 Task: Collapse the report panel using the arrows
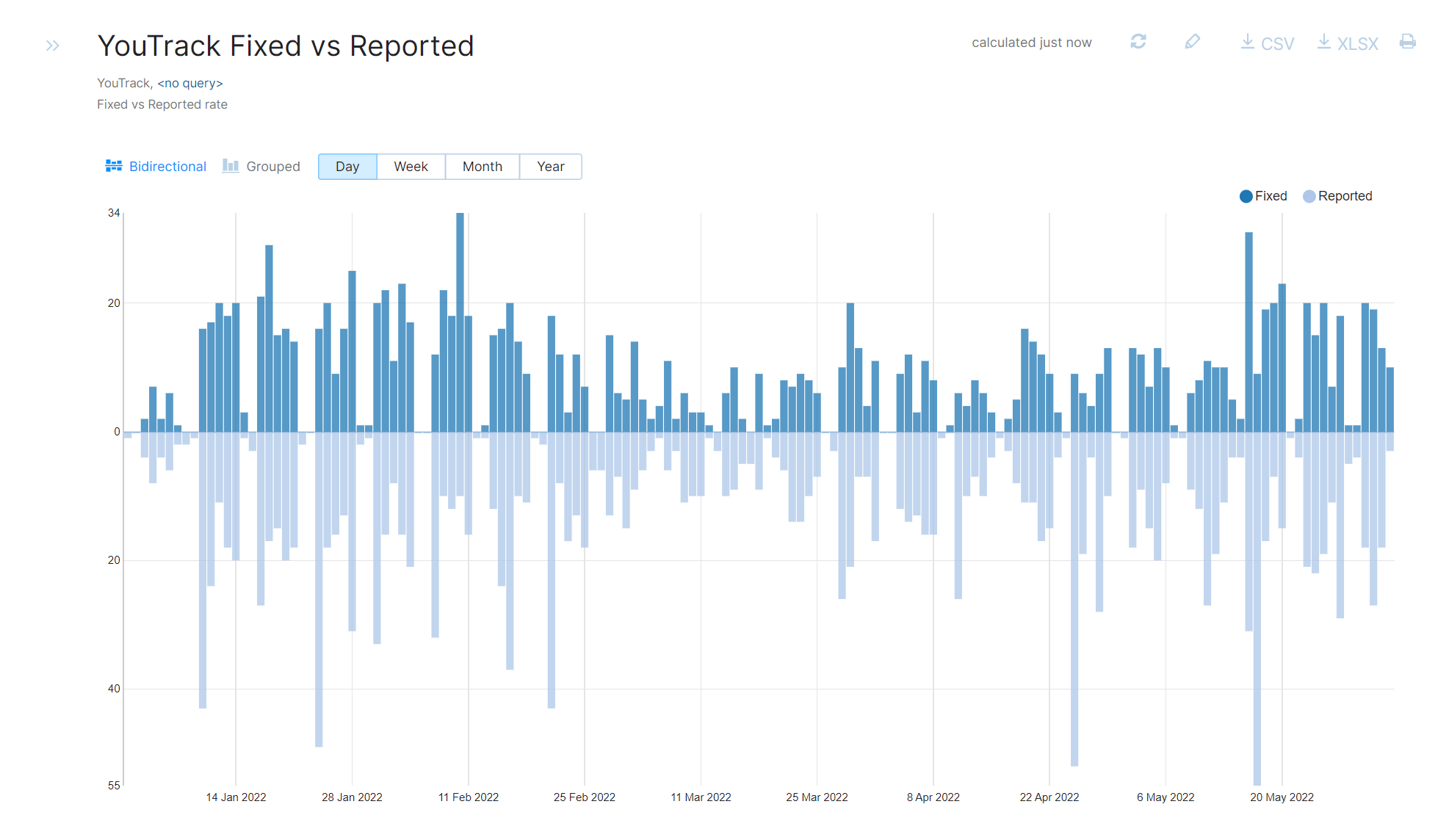pyautogui.click(x=52, y=45)
